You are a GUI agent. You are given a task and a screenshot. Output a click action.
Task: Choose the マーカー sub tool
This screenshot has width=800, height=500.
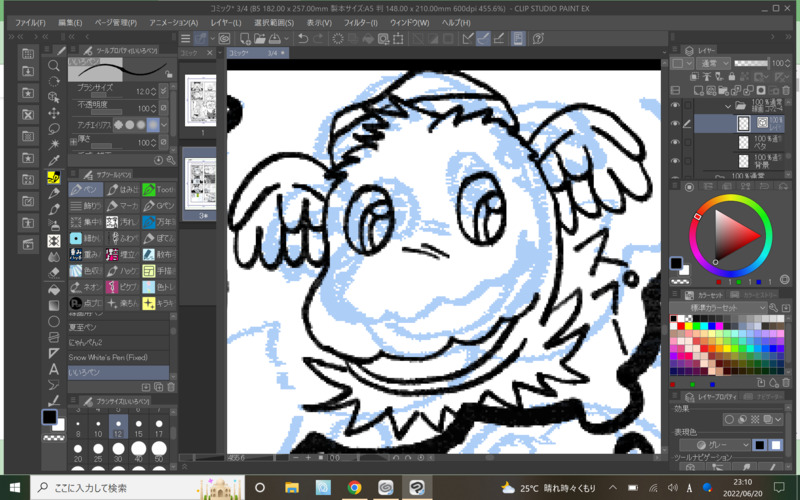[122, 206]
